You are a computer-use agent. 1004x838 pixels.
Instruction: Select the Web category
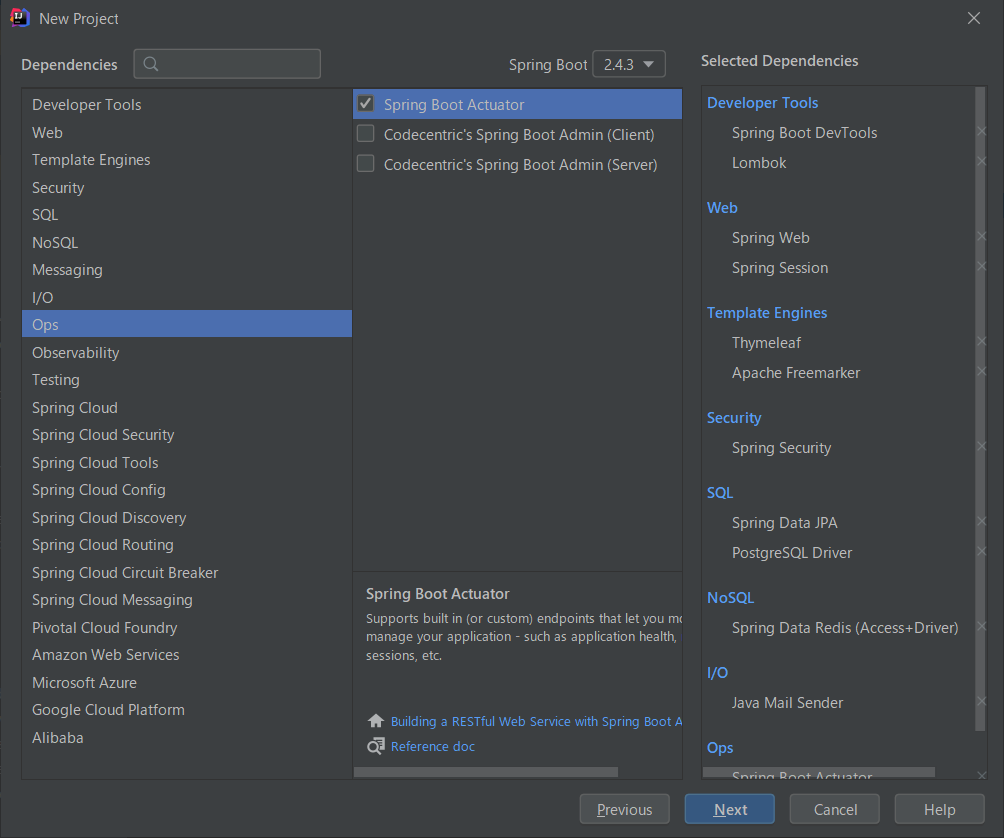[187, 133]
